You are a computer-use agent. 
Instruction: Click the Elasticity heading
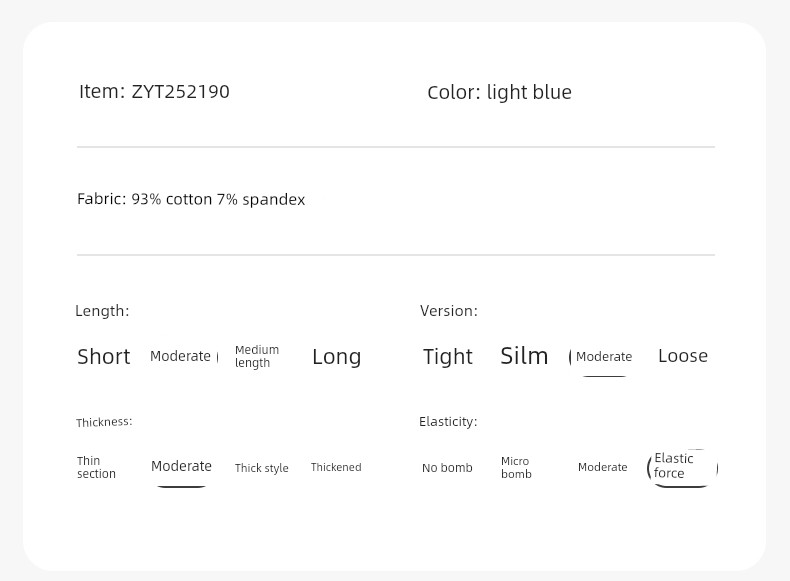(x=448, y=422)
